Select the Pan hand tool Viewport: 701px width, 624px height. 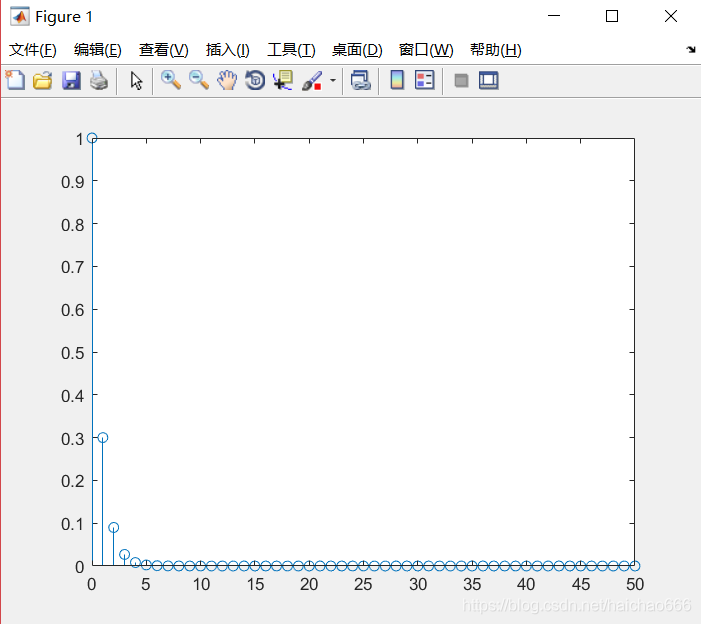coord(227,80)
